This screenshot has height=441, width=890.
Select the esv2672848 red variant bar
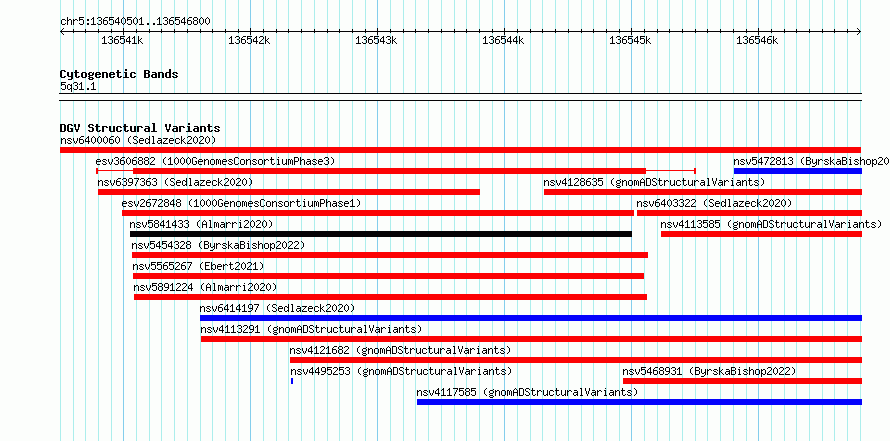[x=378, y=213]
